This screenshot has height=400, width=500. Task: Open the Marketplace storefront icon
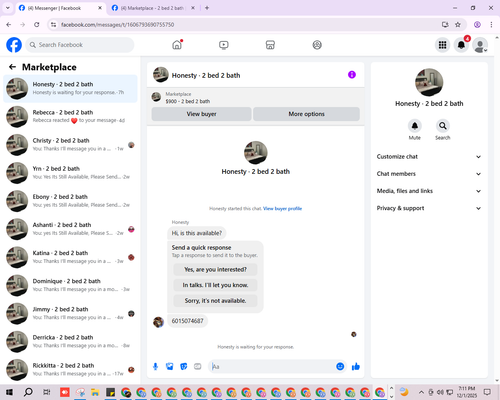point(270,45)
